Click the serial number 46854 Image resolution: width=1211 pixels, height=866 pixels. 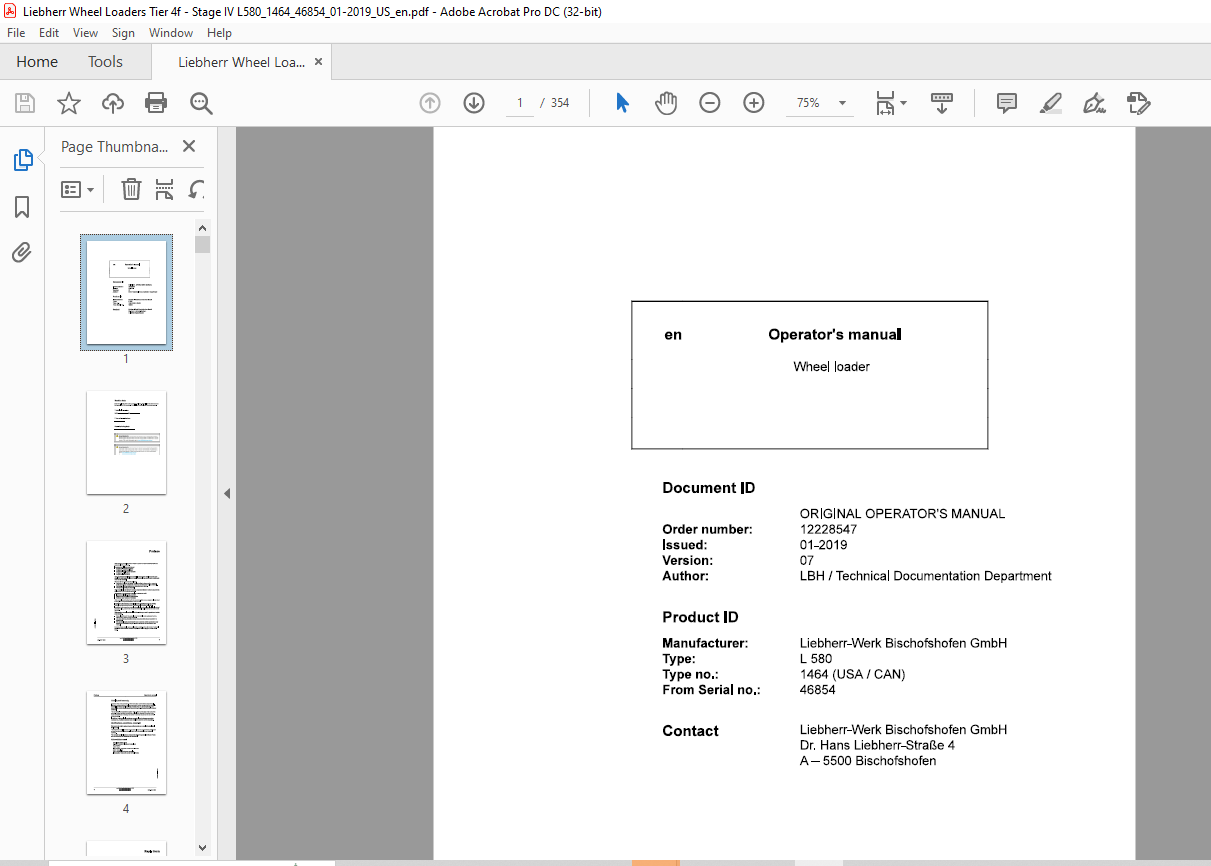coord(818,690)
